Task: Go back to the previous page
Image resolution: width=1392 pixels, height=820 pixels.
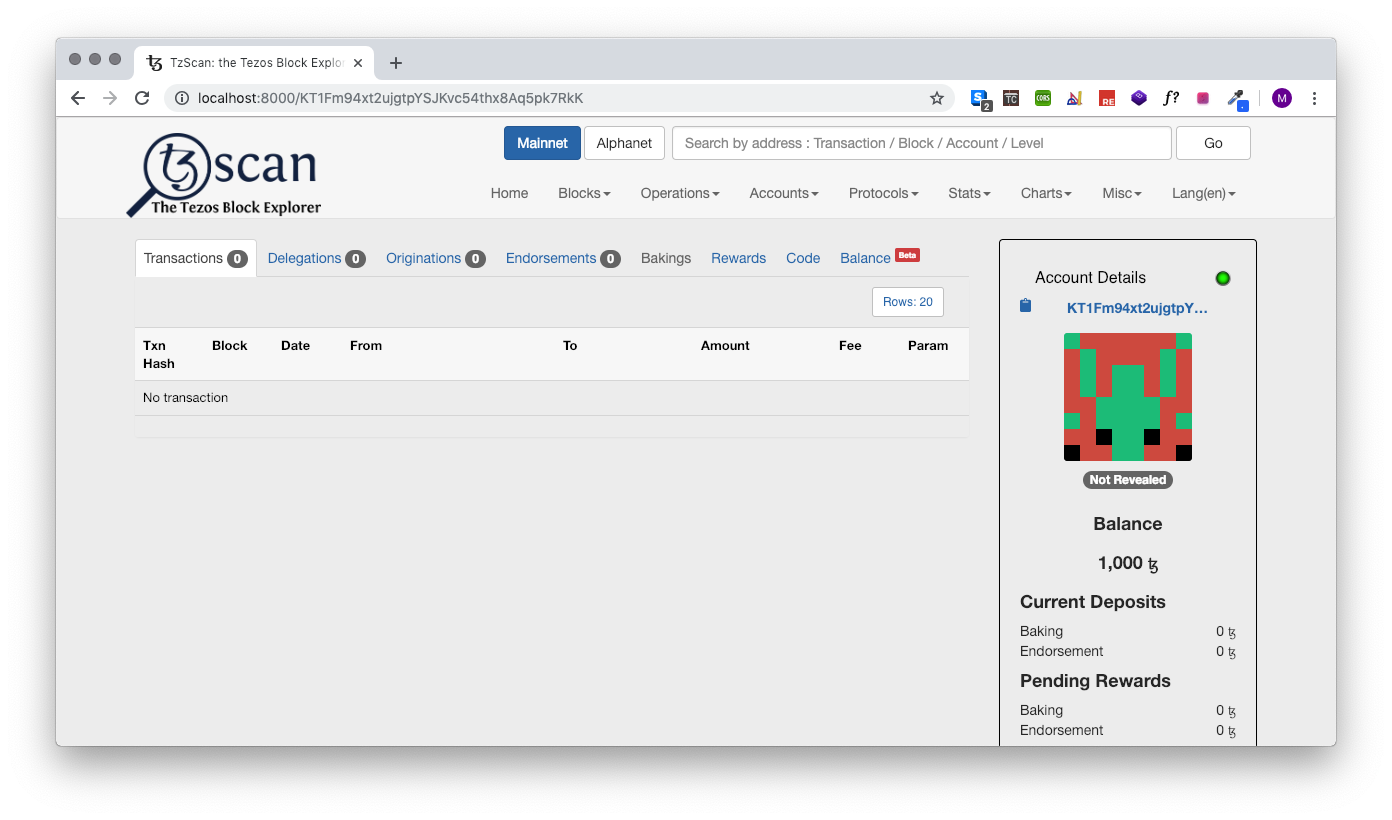Action: [x=78, y=98]
